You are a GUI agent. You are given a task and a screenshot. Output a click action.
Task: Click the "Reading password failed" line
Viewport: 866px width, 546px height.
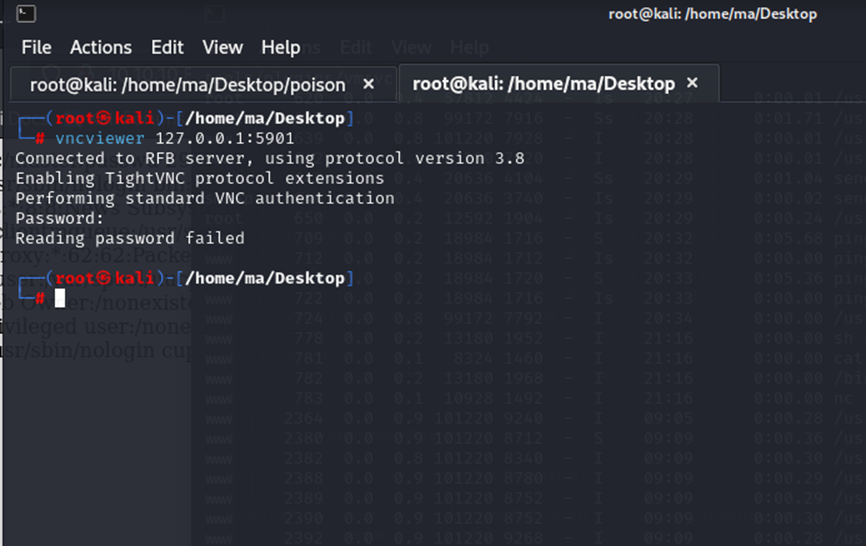pos(129,238)
